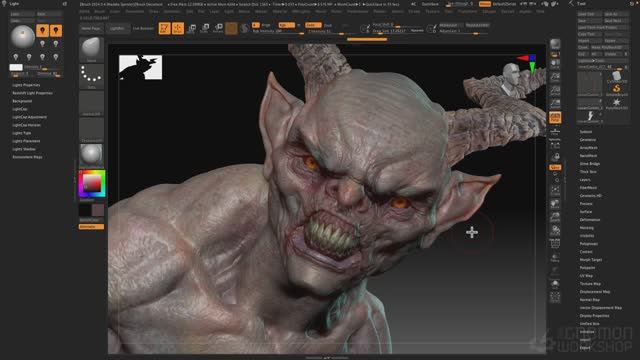Toggle unlit bulb beneath first orange bulb
640x360 pixels.
click(42, 43)
